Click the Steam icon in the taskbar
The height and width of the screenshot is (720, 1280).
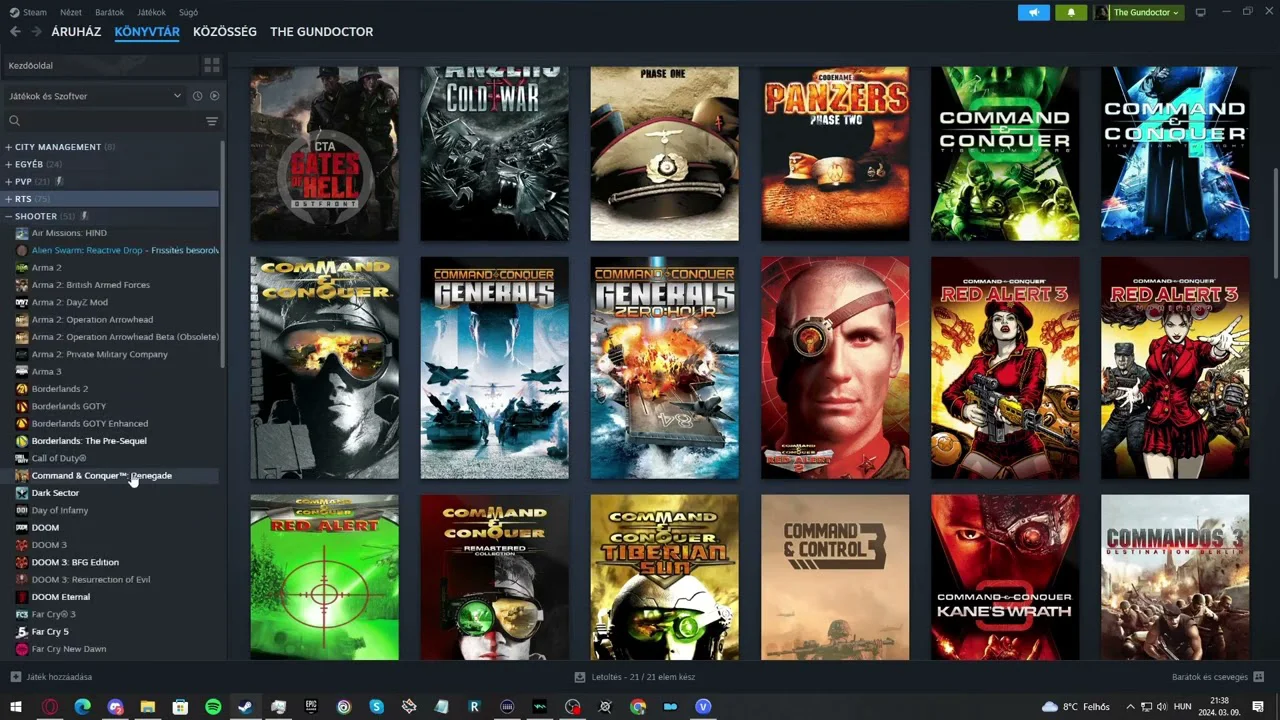[245, 707]
